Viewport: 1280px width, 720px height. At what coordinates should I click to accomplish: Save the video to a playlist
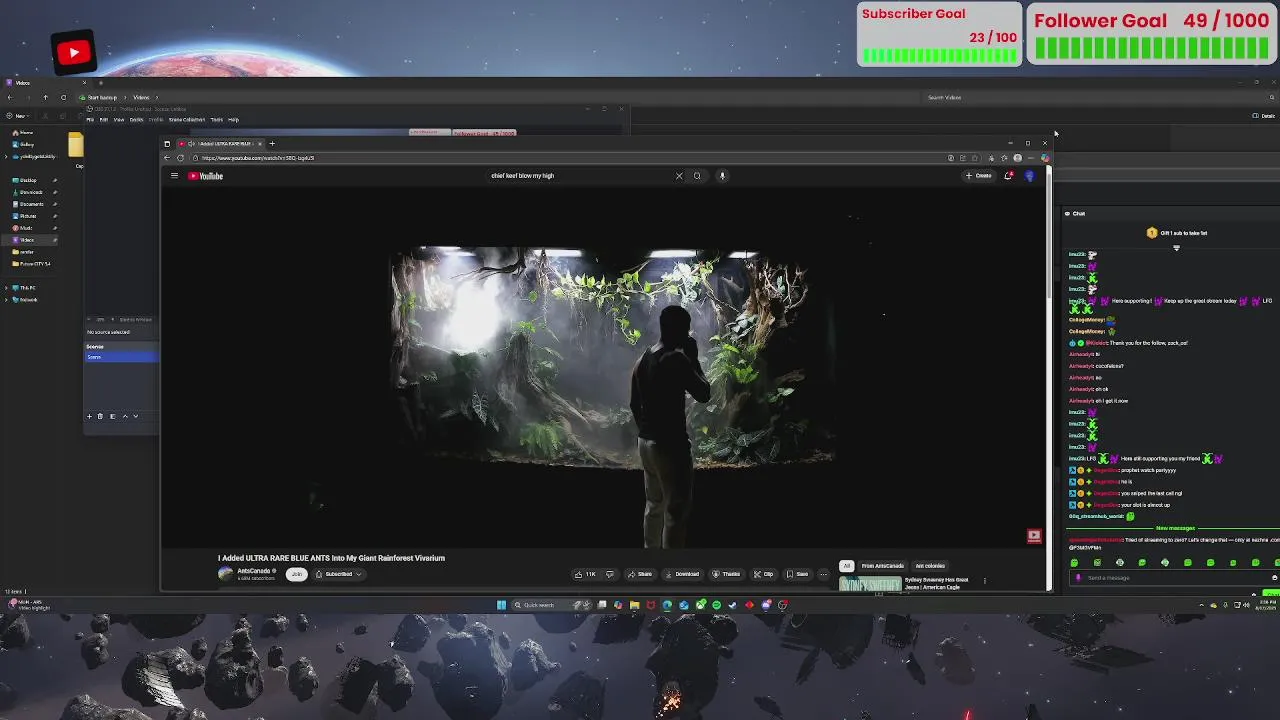[x=798, y=574]
